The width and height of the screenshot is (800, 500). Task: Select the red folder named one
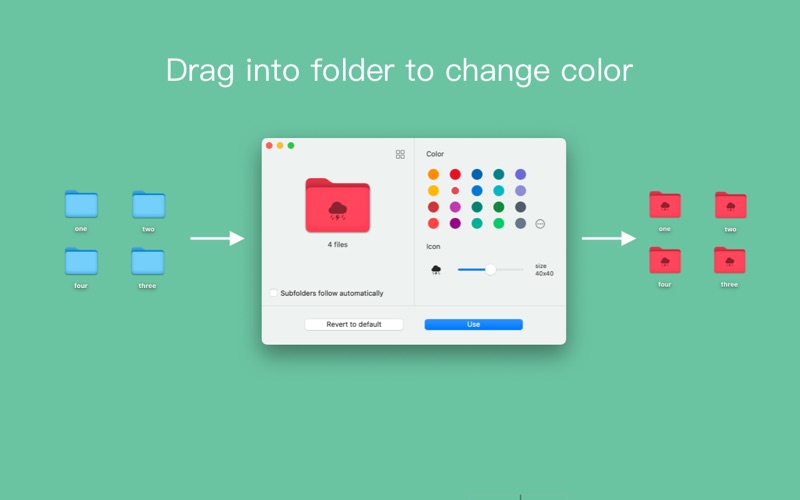click(665, 205)
